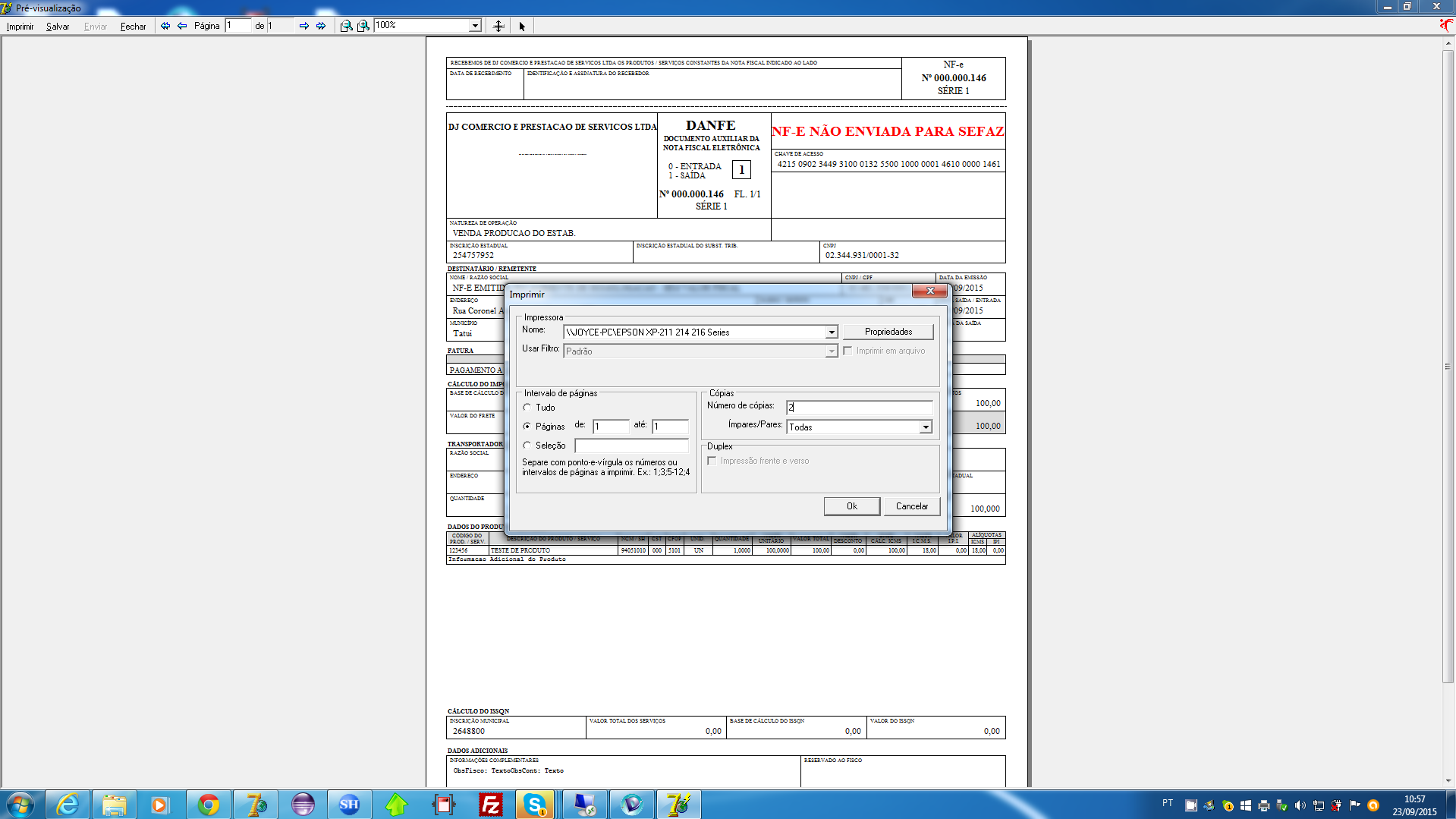Click the Enviar menu item
This screenshot has width=1456, height=819.
pyautogui.click(x=96, y=27)
